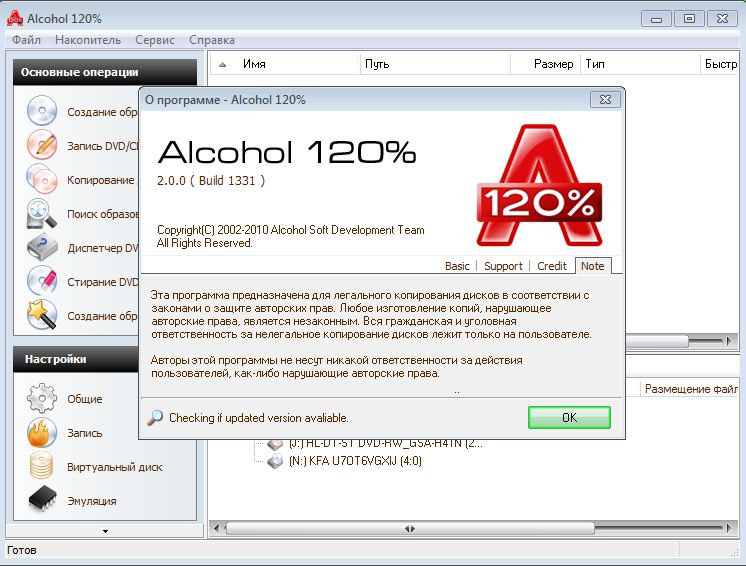Open recording settings flame icon
This screenshot has height=566, width=746.
[x=41, y=432]
